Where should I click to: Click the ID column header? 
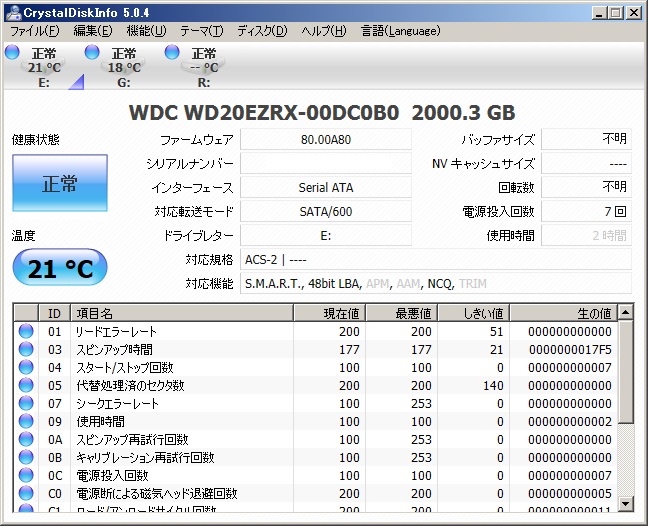55,313
